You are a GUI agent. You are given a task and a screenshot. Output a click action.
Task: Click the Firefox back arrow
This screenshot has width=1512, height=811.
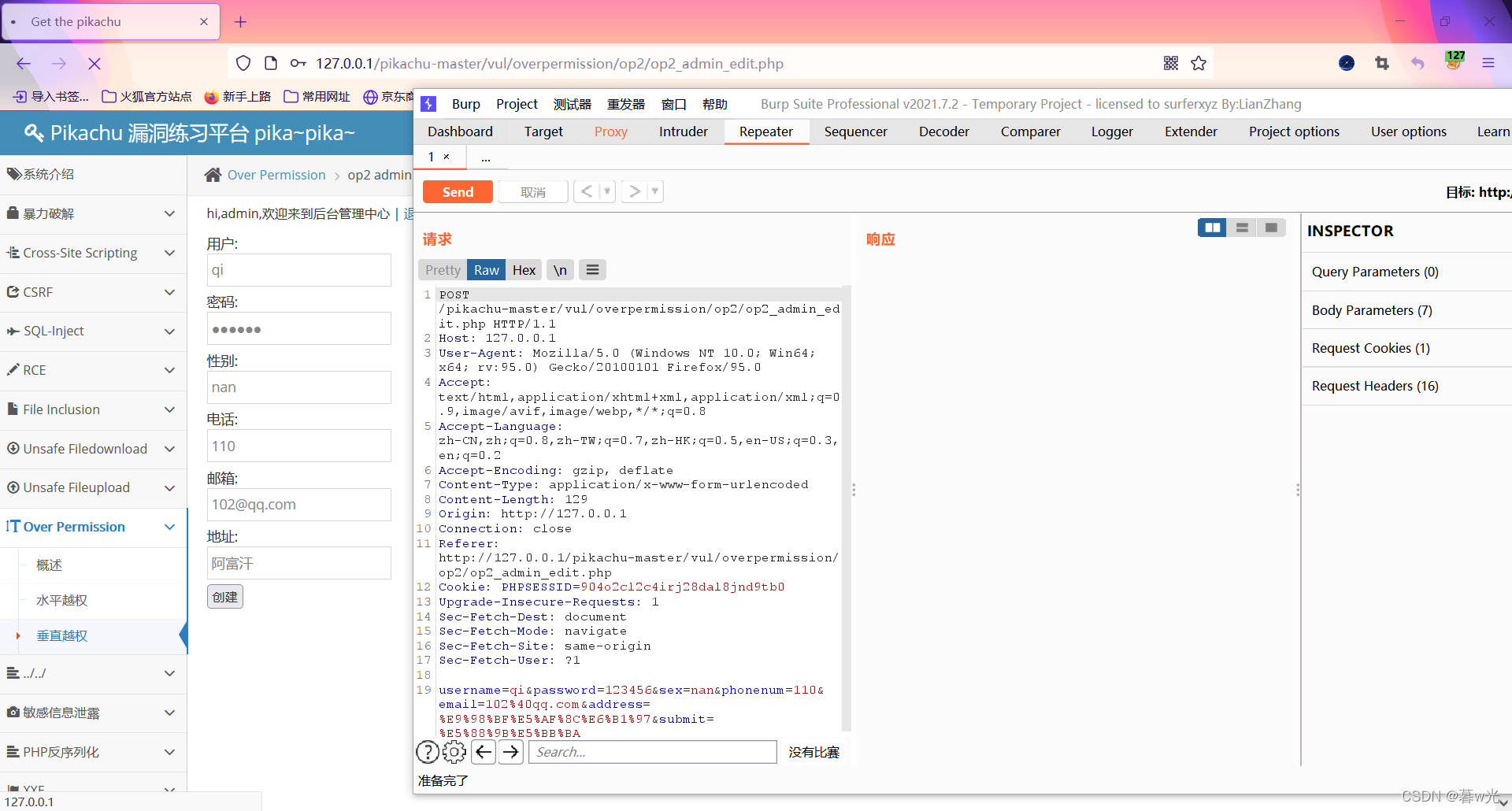[x=24, y=64]
